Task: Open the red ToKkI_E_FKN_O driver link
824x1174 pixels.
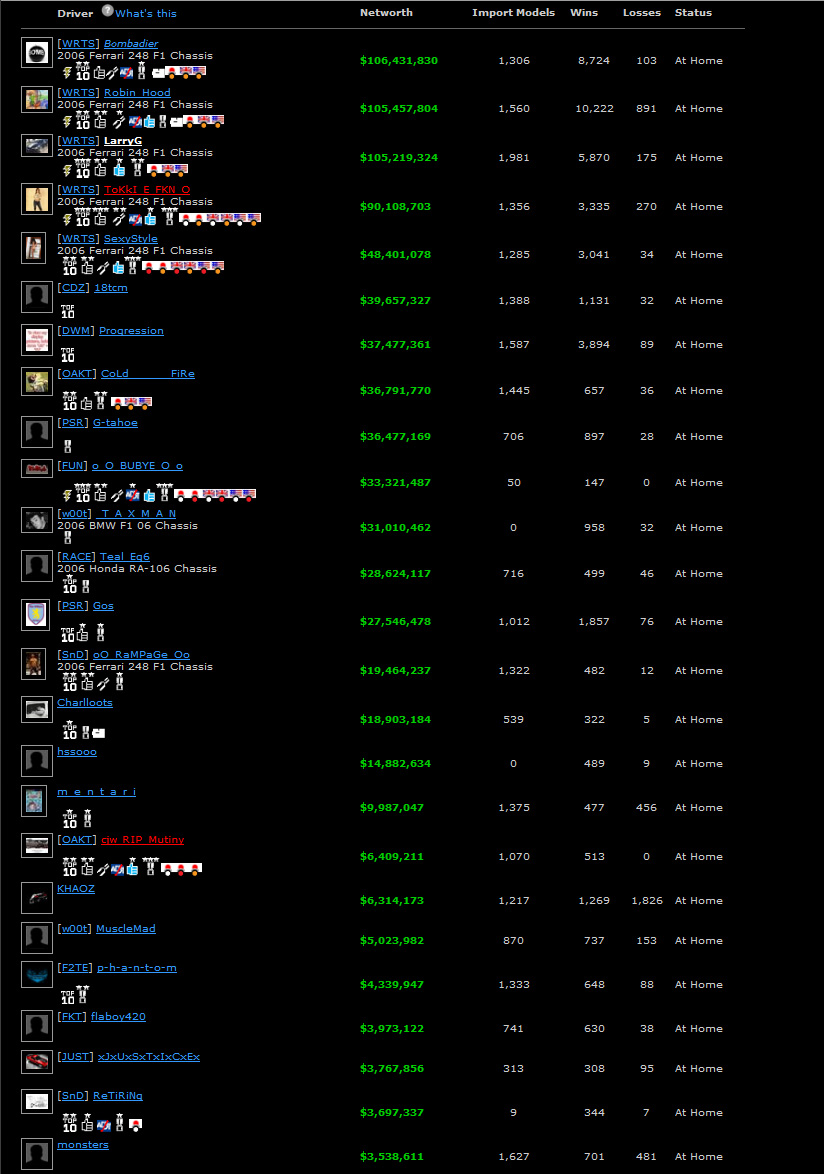Action: click(147, 189)
